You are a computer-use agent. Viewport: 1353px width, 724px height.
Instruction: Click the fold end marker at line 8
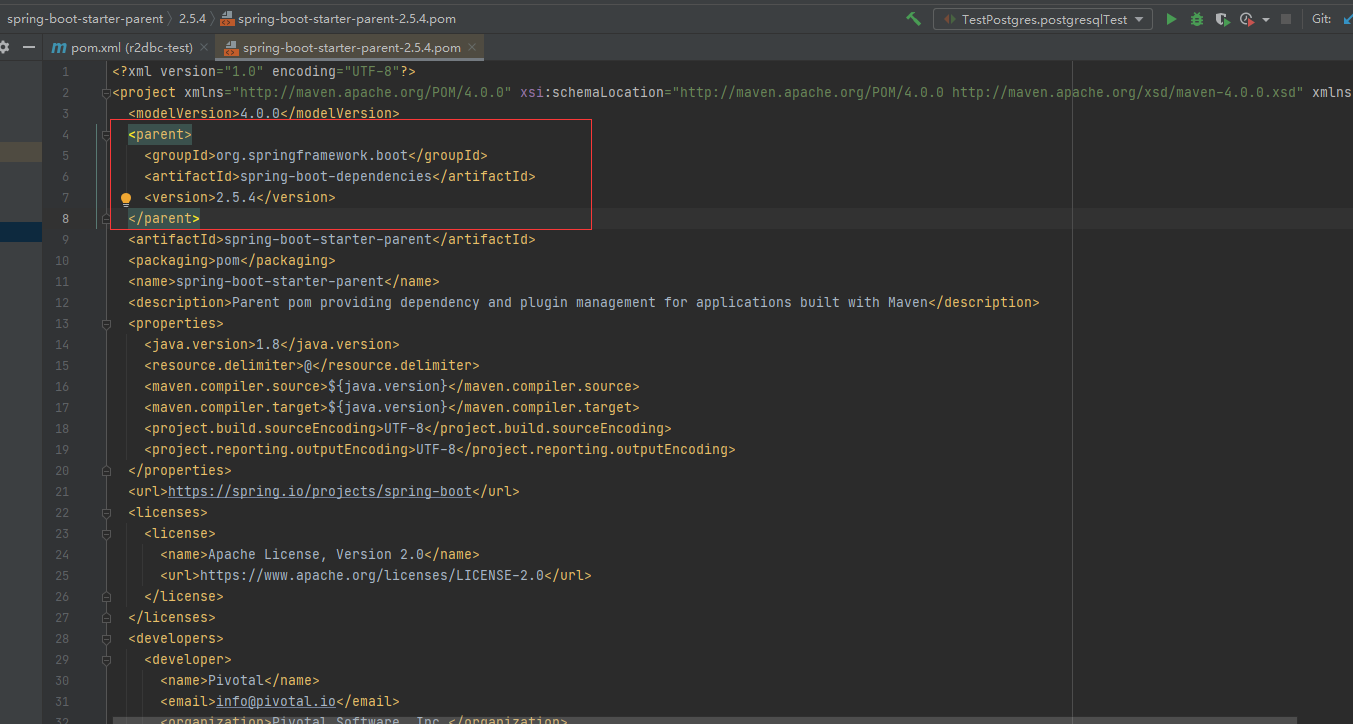click(106, 218)
